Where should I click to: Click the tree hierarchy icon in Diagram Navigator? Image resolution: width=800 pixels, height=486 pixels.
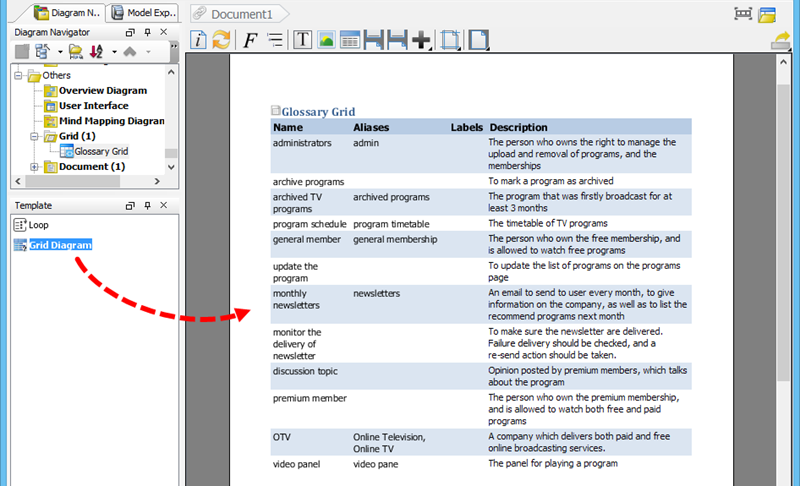point(42,52)
